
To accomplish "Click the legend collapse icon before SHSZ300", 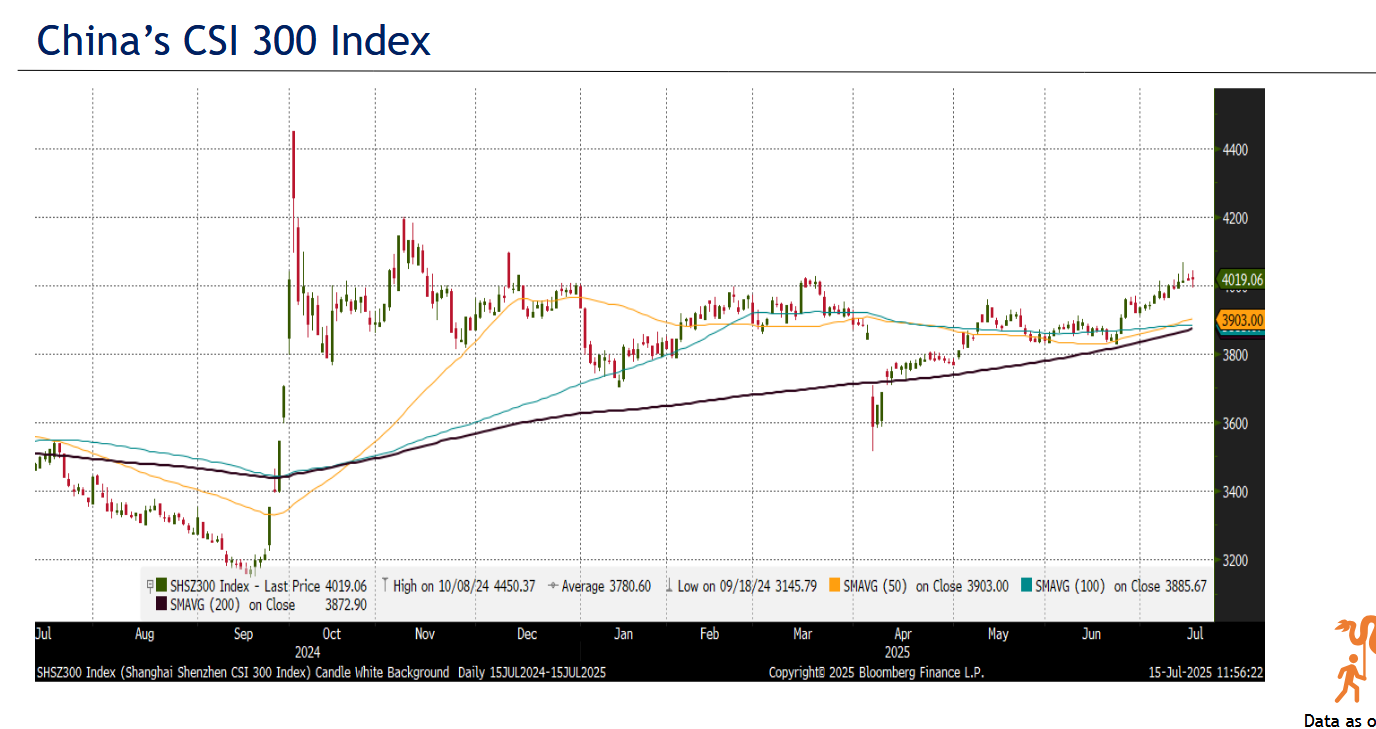I will pos(150,586).
